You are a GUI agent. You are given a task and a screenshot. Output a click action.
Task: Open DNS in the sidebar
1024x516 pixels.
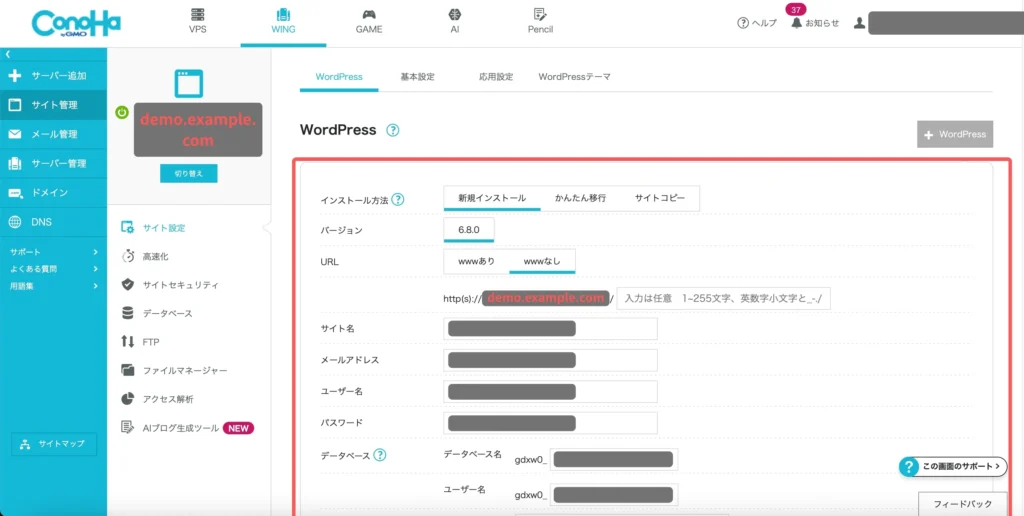[x=54, y=222]
